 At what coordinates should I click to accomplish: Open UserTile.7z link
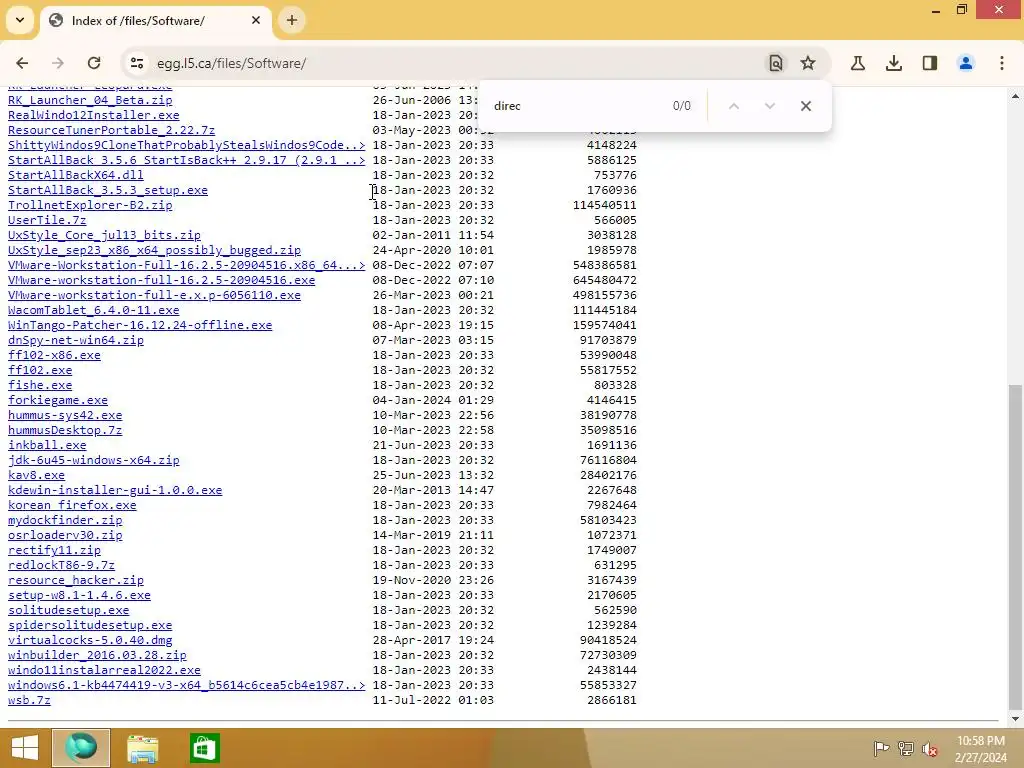[47, 220]
